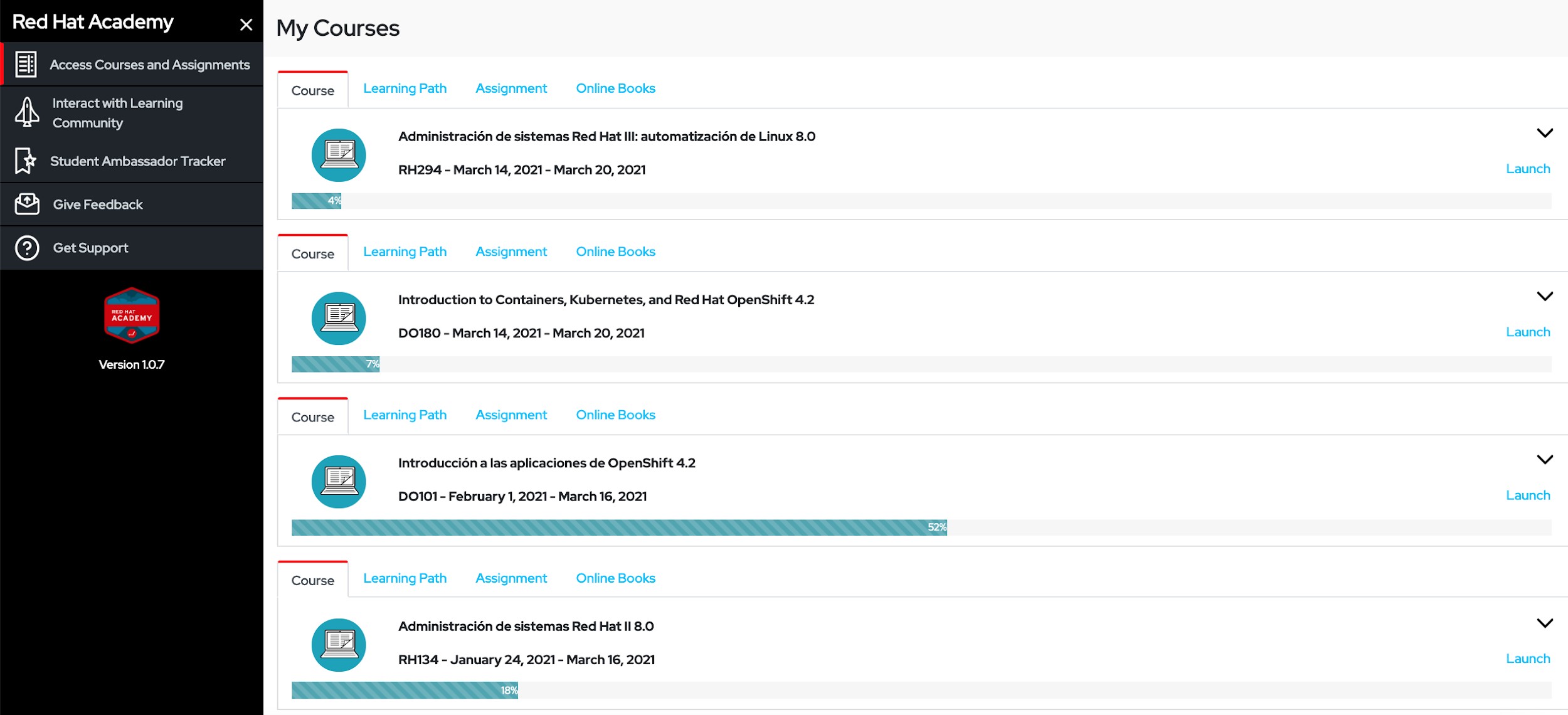
Task: Click the DO101 course laptop icon
Action: pyautogui.click(x=339, y=482)
